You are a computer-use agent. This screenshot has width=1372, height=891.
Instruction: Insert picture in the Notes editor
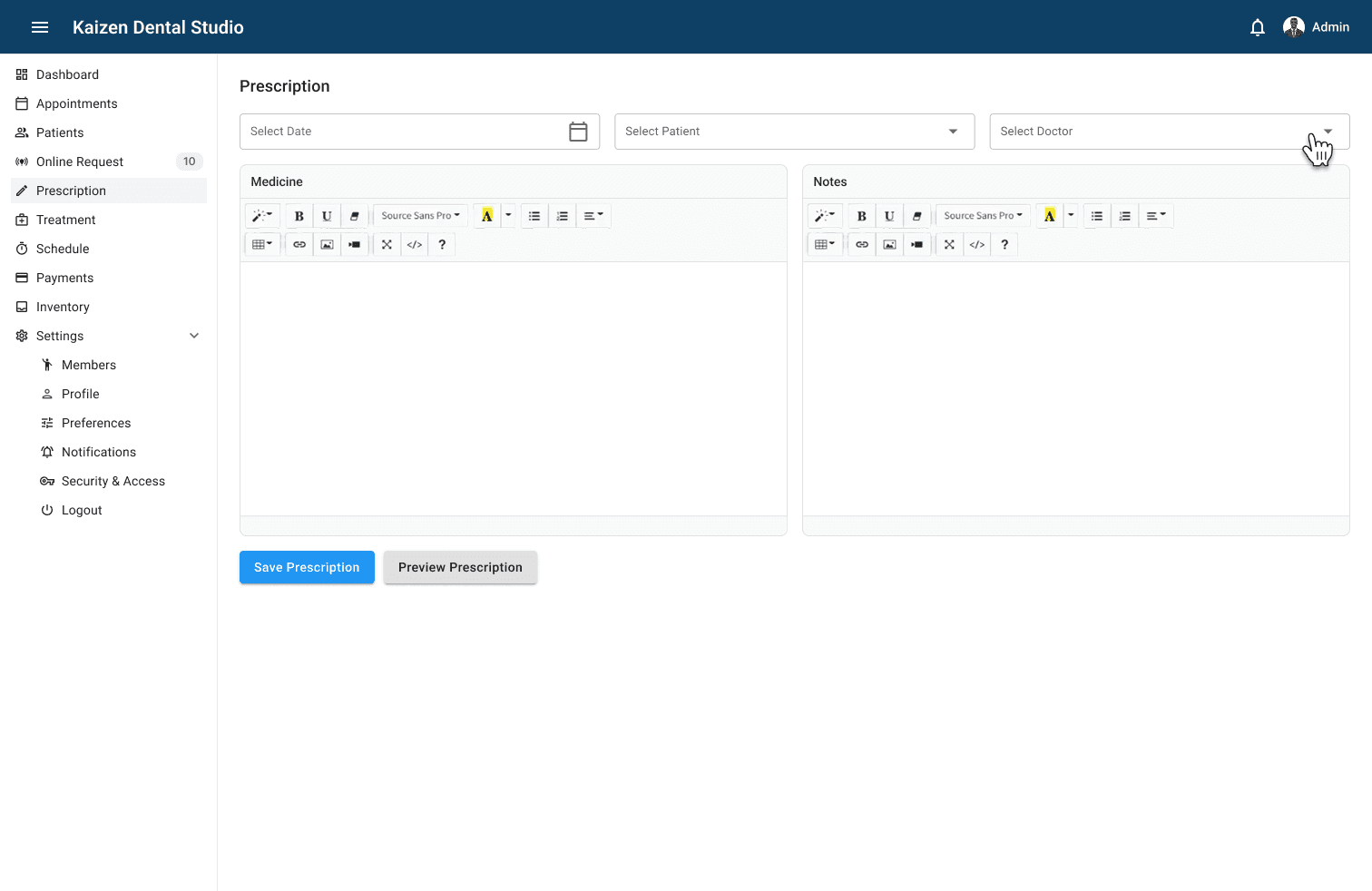coord(889,244)
